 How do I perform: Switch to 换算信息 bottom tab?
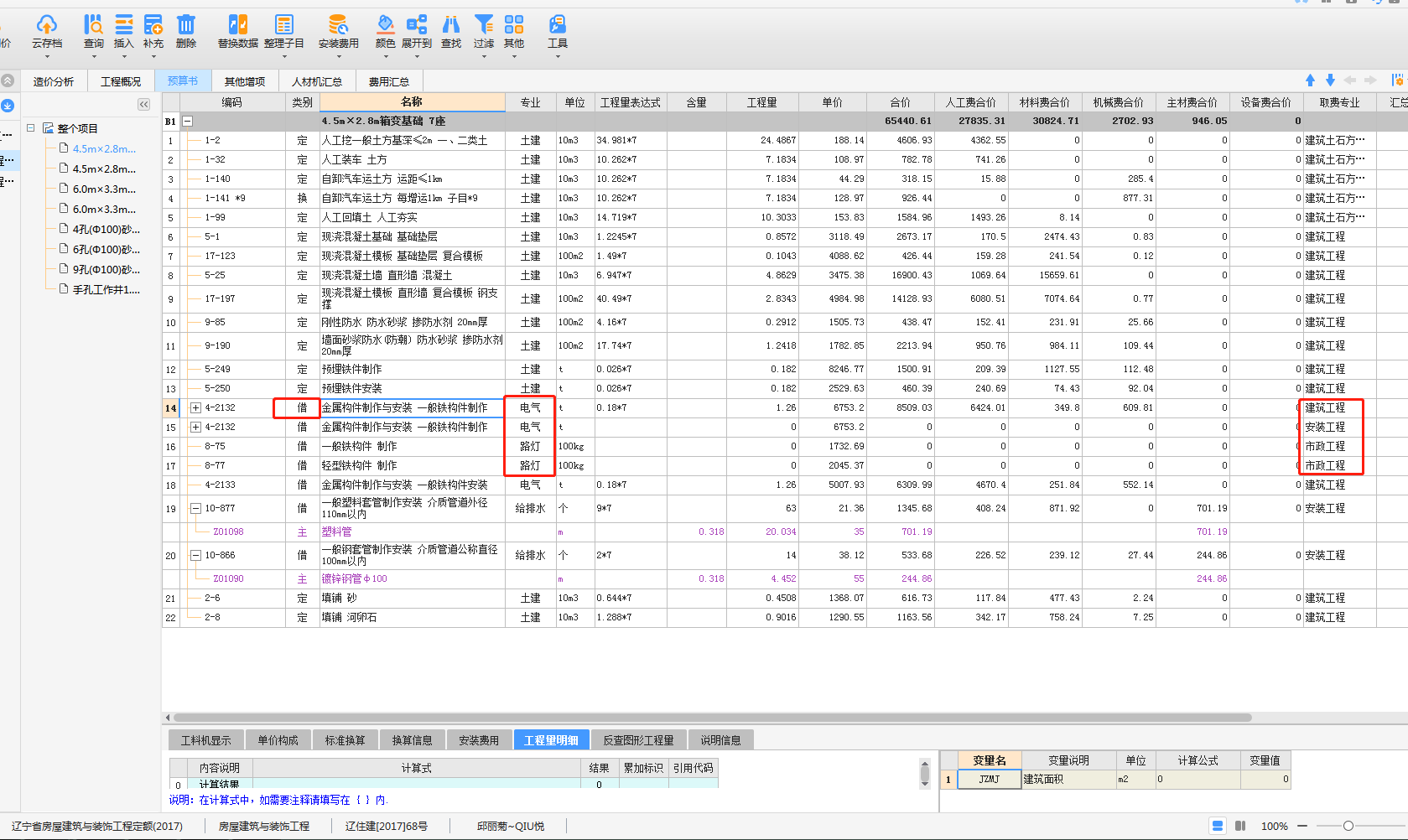pyautogui.click(x=413, y=740)
